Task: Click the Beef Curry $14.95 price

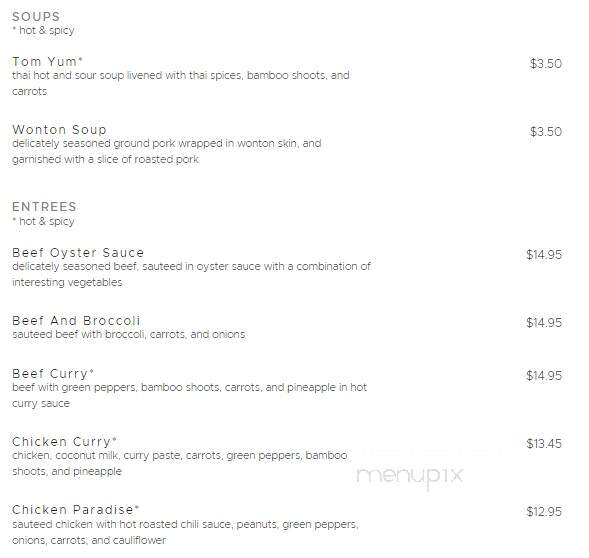Action: point(544,376)
